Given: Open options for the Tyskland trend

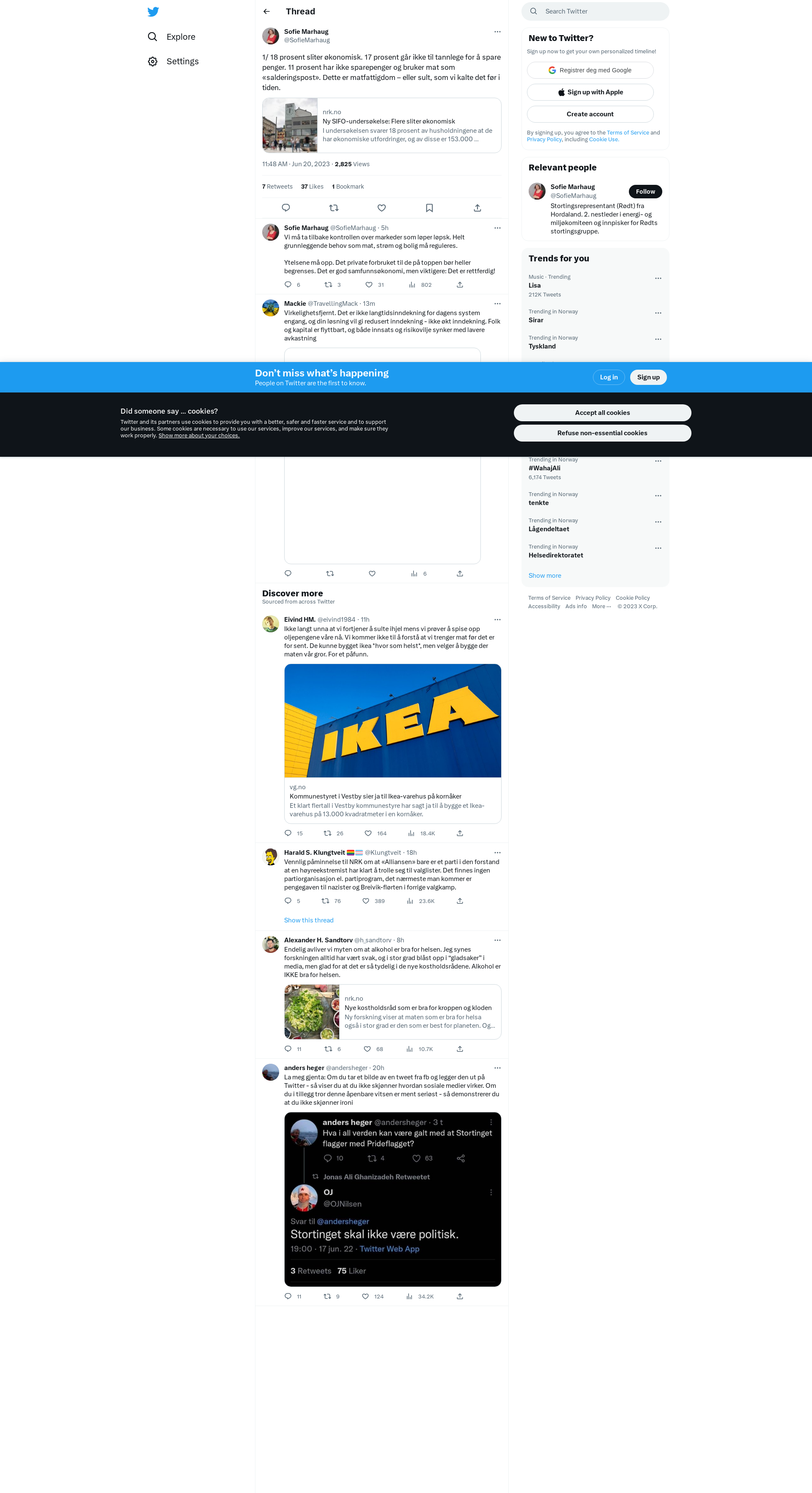Looking at the screenshot, I should (x=658, y=339).
